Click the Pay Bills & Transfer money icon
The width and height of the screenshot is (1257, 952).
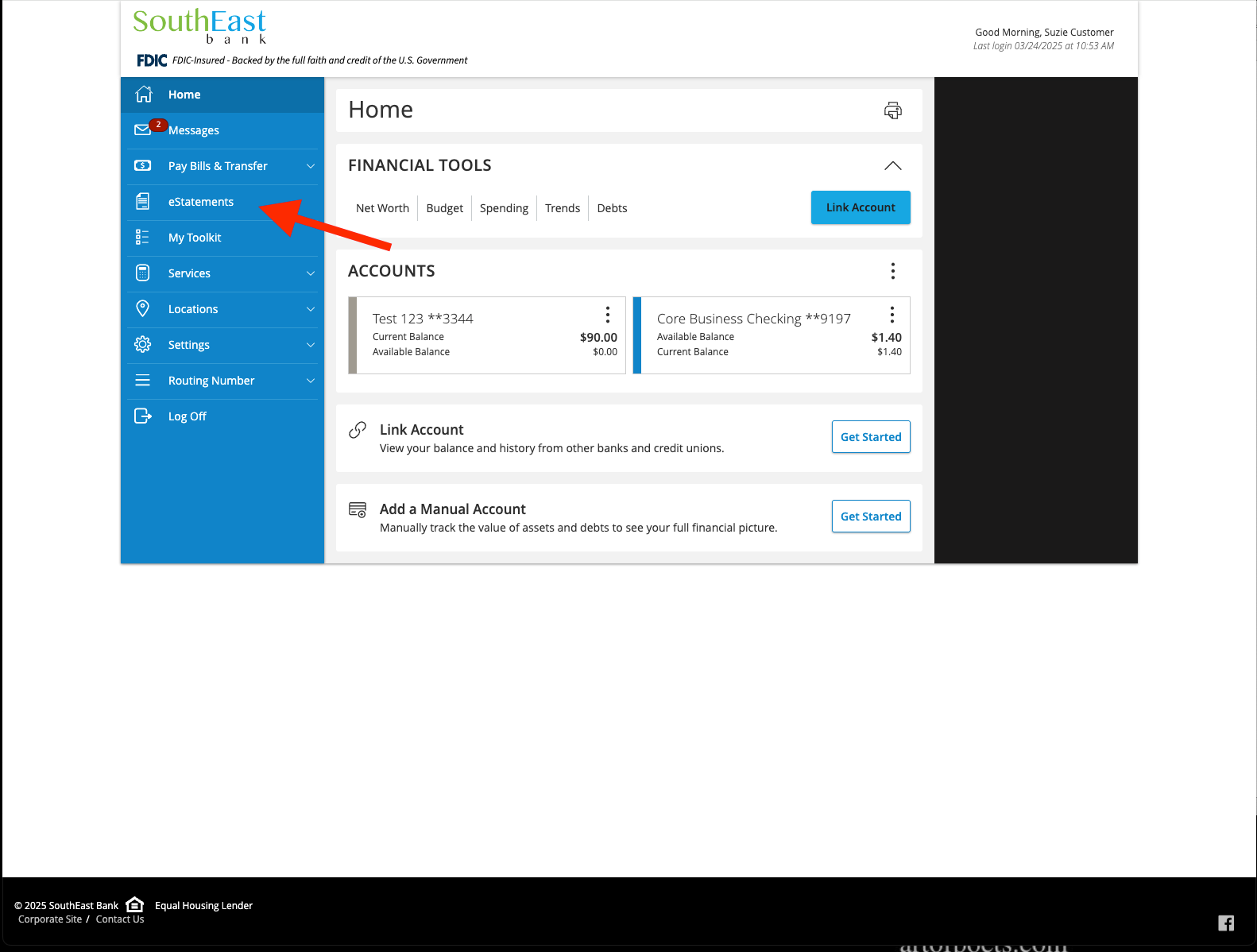(x=143, y=165)
